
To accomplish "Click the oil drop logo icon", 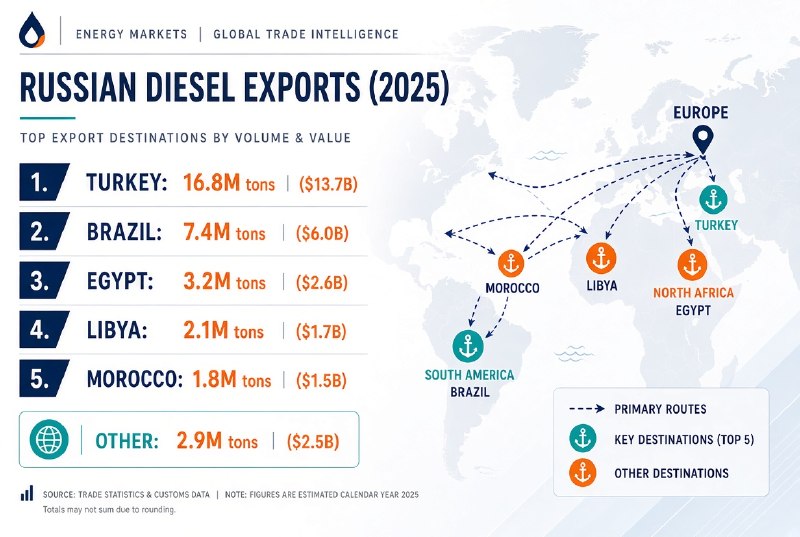I will [32, 31].
